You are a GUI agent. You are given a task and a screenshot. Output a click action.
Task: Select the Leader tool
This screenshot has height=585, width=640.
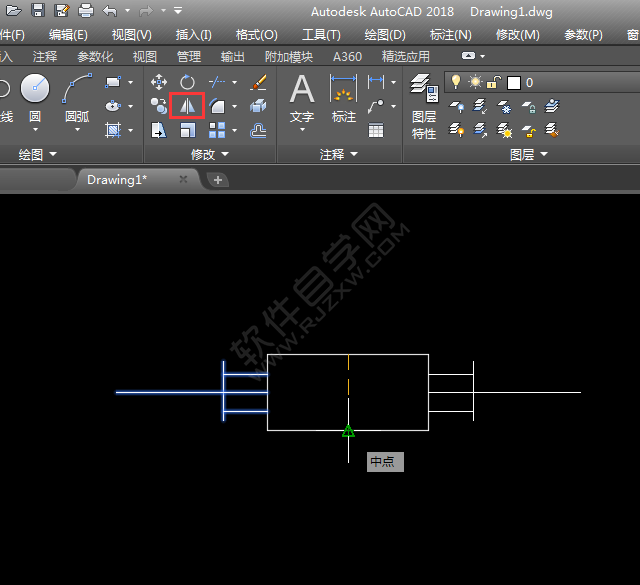click(376, 106)
